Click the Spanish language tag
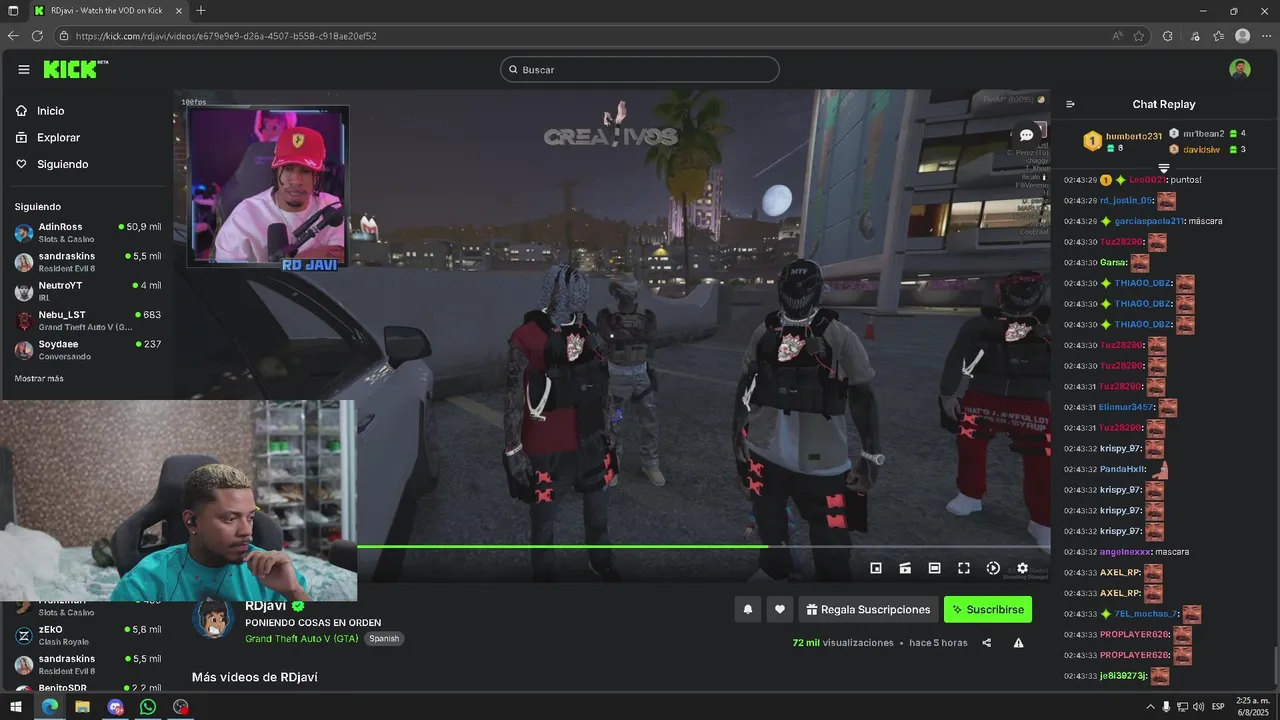The height and width of the screenshot is (720, 1280). (x=384, y=639)
